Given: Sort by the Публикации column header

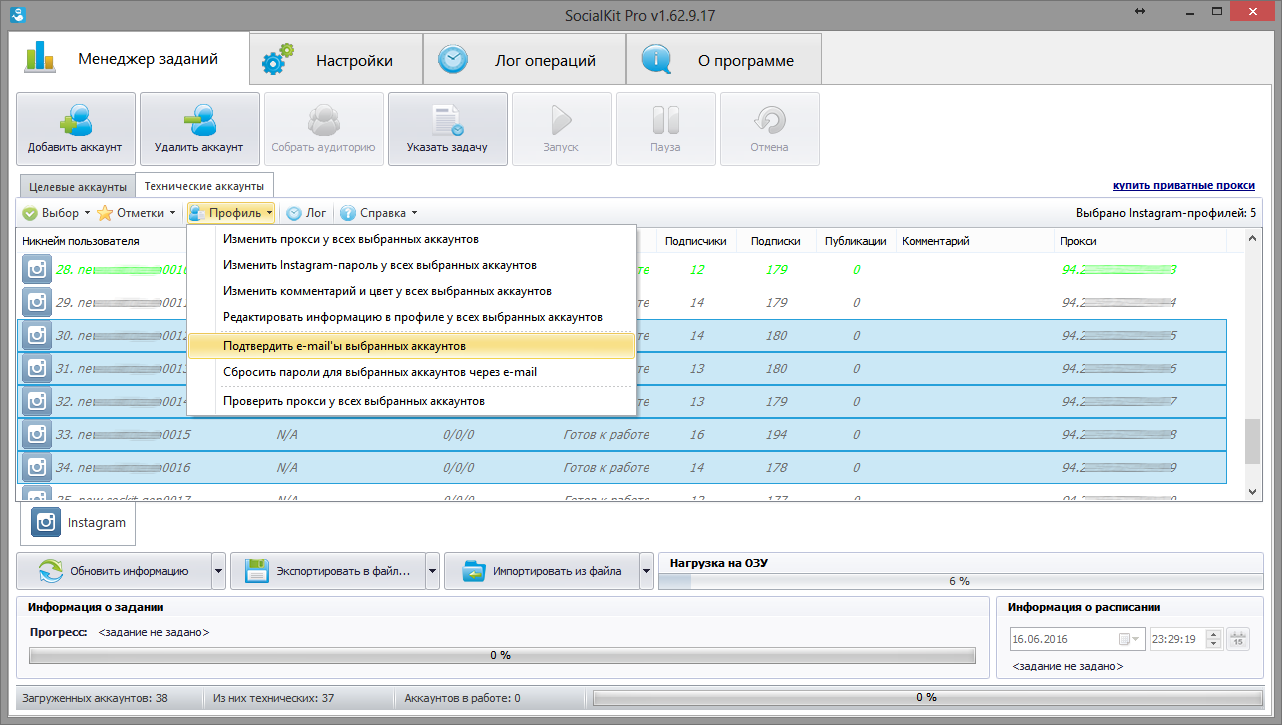Looking at the screenshot, I should point(855,241).
